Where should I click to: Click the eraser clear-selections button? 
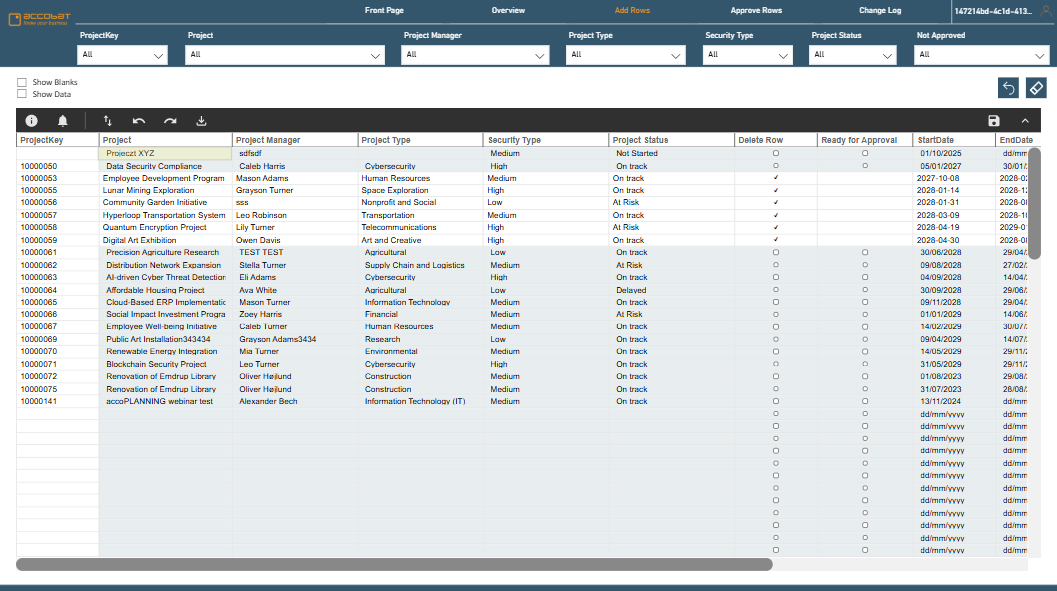pyautogui.click(x=1036, y=88)
